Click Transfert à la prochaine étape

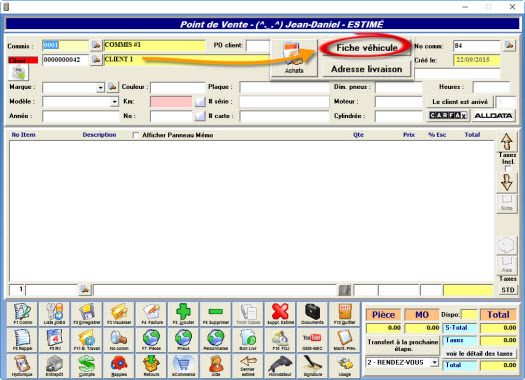pyautogui.click(x=402, y=345)
